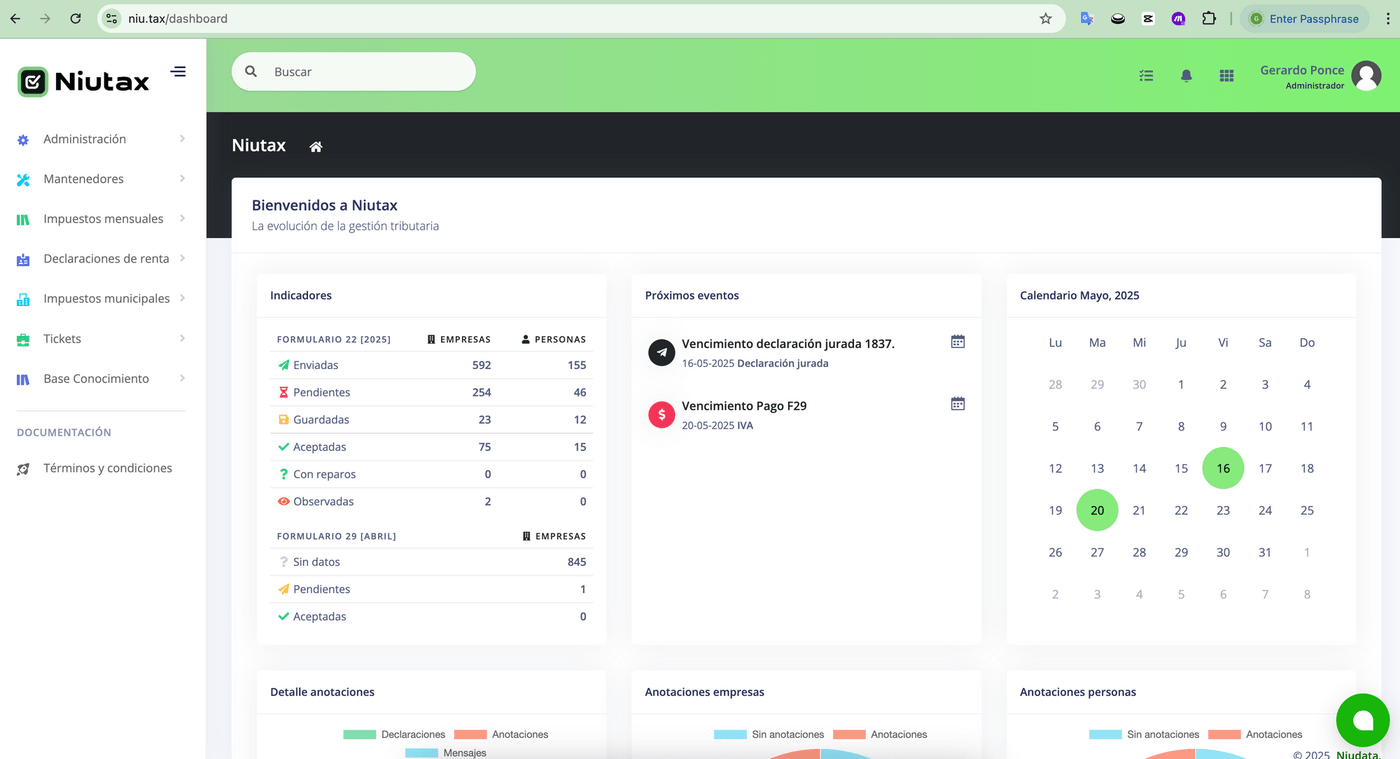Viewport: 1400px width, 759px height.
Task: Toggle Sin anotaciones legend in Anotaciones empresas
Action: [x=769, y=734]
